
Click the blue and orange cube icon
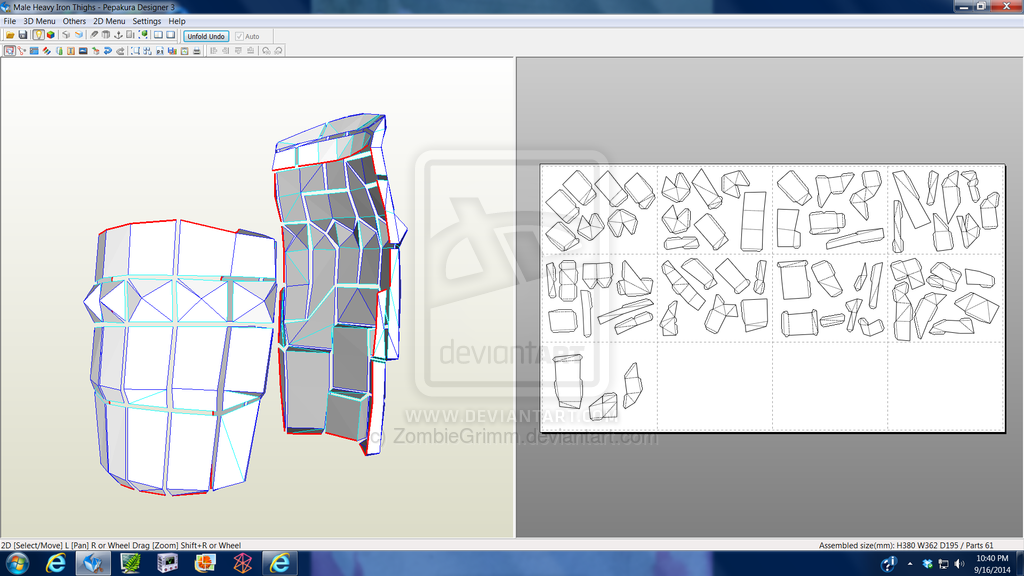79,35
